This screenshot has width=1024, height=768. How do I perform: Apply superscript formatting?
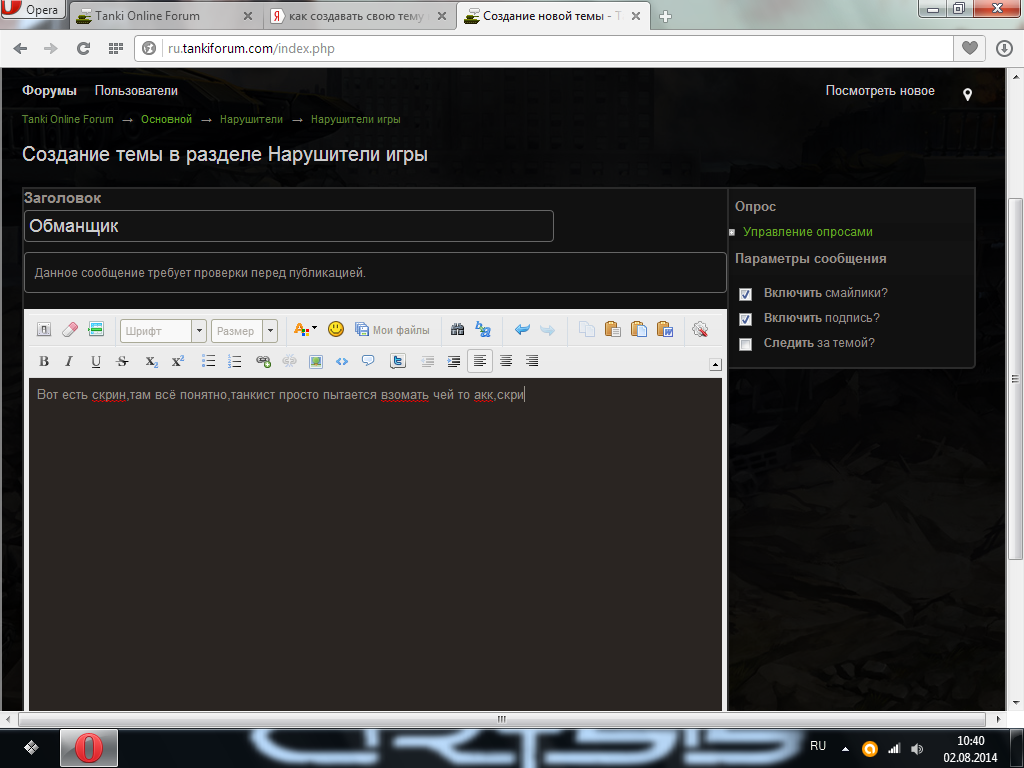tap(178, 361)
